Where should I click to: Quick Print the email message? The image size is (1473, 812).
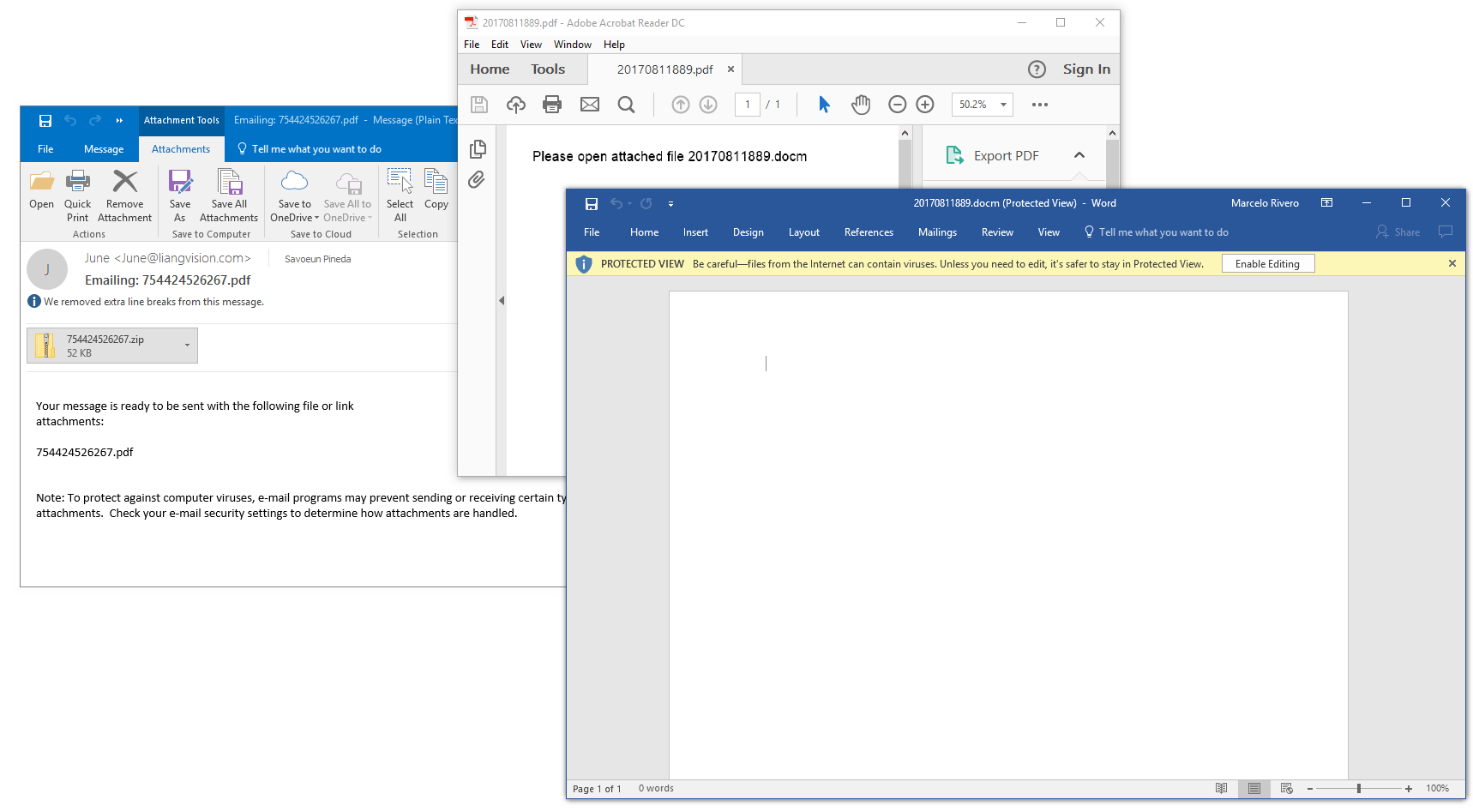tap(77, 195)
